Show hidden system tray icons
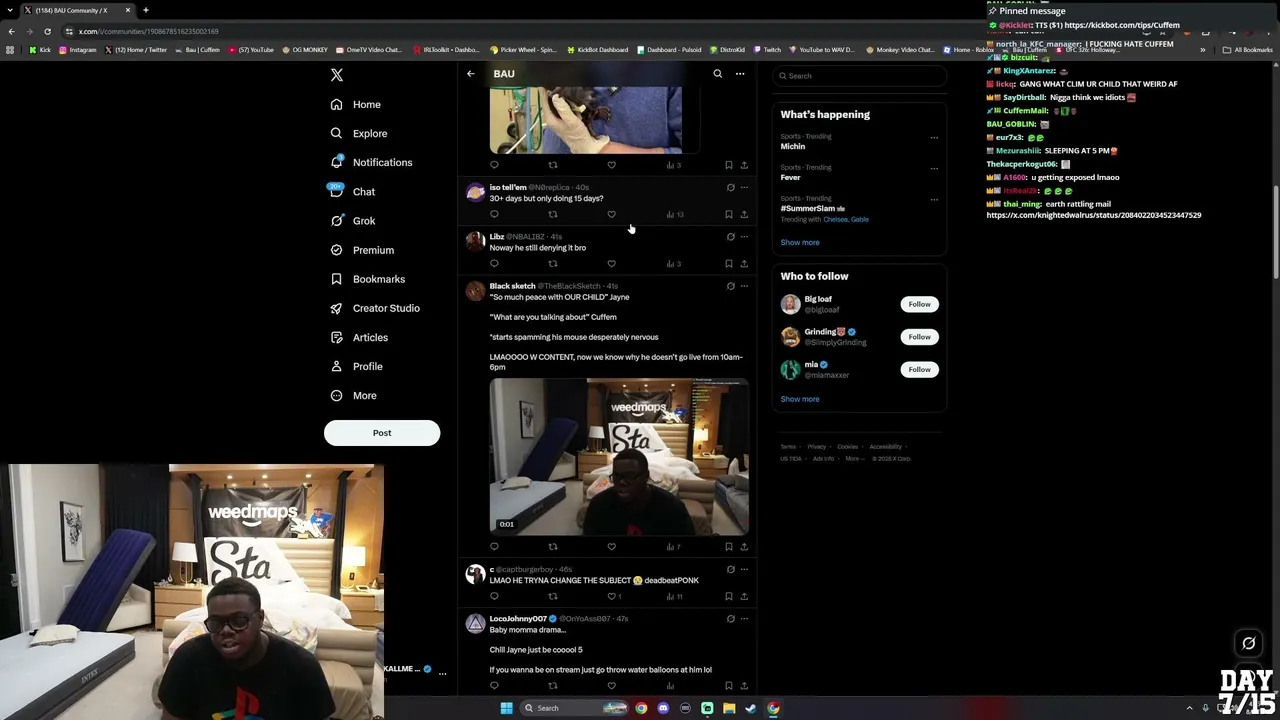Image resolution: width=1280 pixels, height=720 pixels. pos(1189,708)
